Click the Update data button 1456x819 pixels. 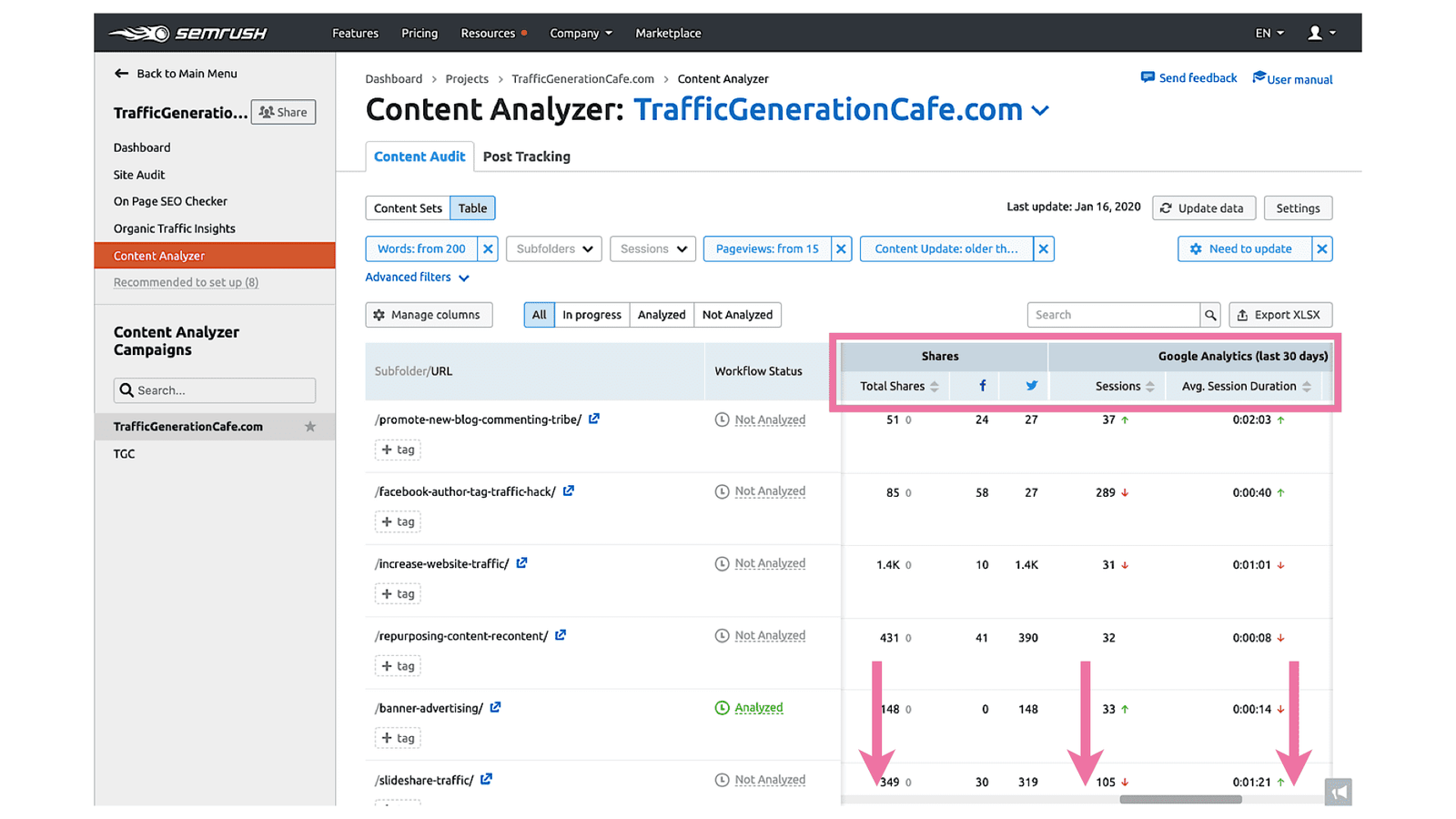coord(1203,207)
